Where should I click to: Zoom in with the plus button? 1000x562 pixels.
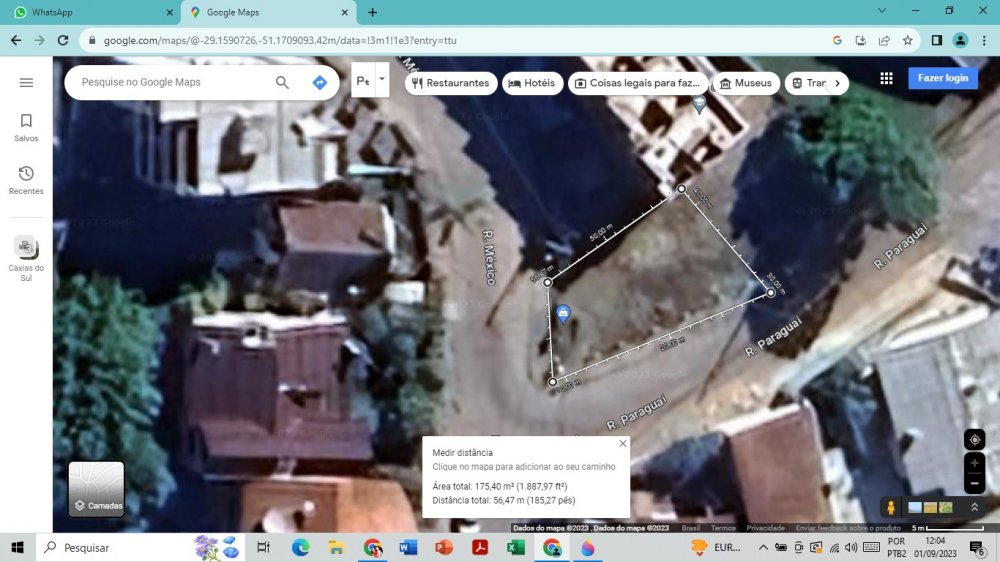coord(975,463)
